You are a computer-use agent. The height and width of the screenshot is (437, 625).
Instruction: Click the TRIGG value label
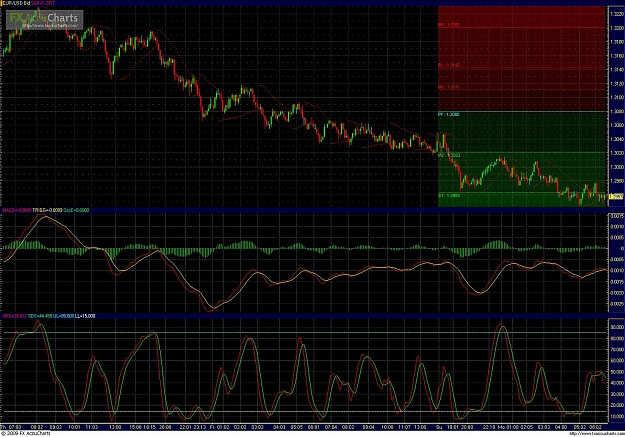pos(47,210)
